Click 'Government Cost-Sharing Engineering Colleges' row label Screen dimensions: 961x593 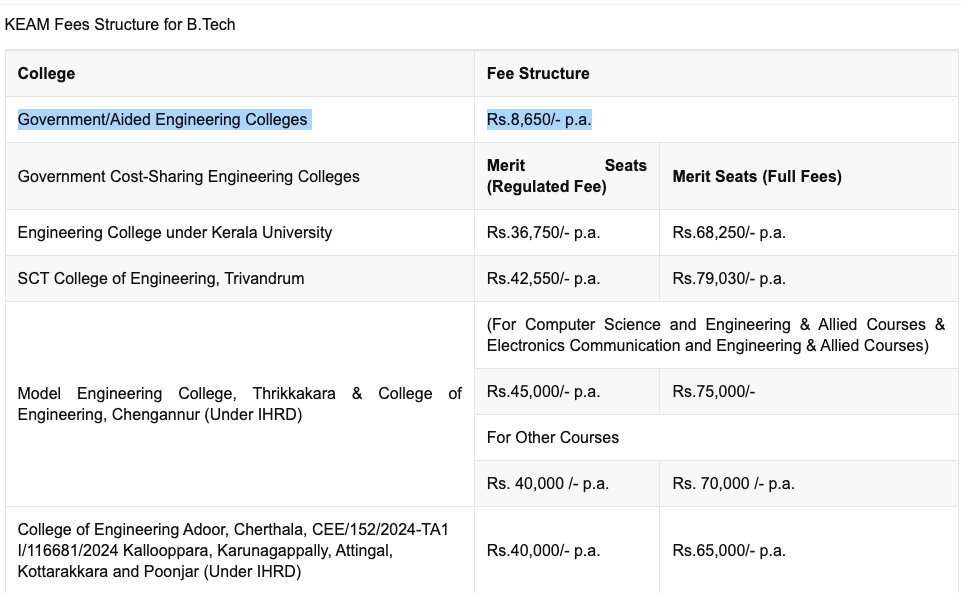189,177
